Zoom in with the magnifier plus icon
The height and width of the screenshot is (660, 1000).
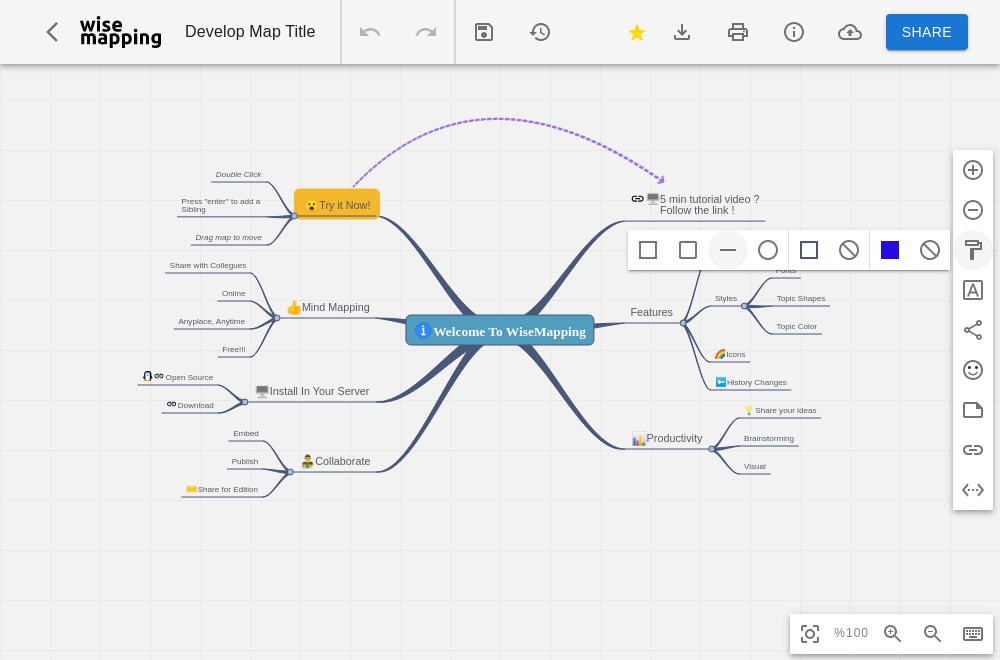click(892, 633)
